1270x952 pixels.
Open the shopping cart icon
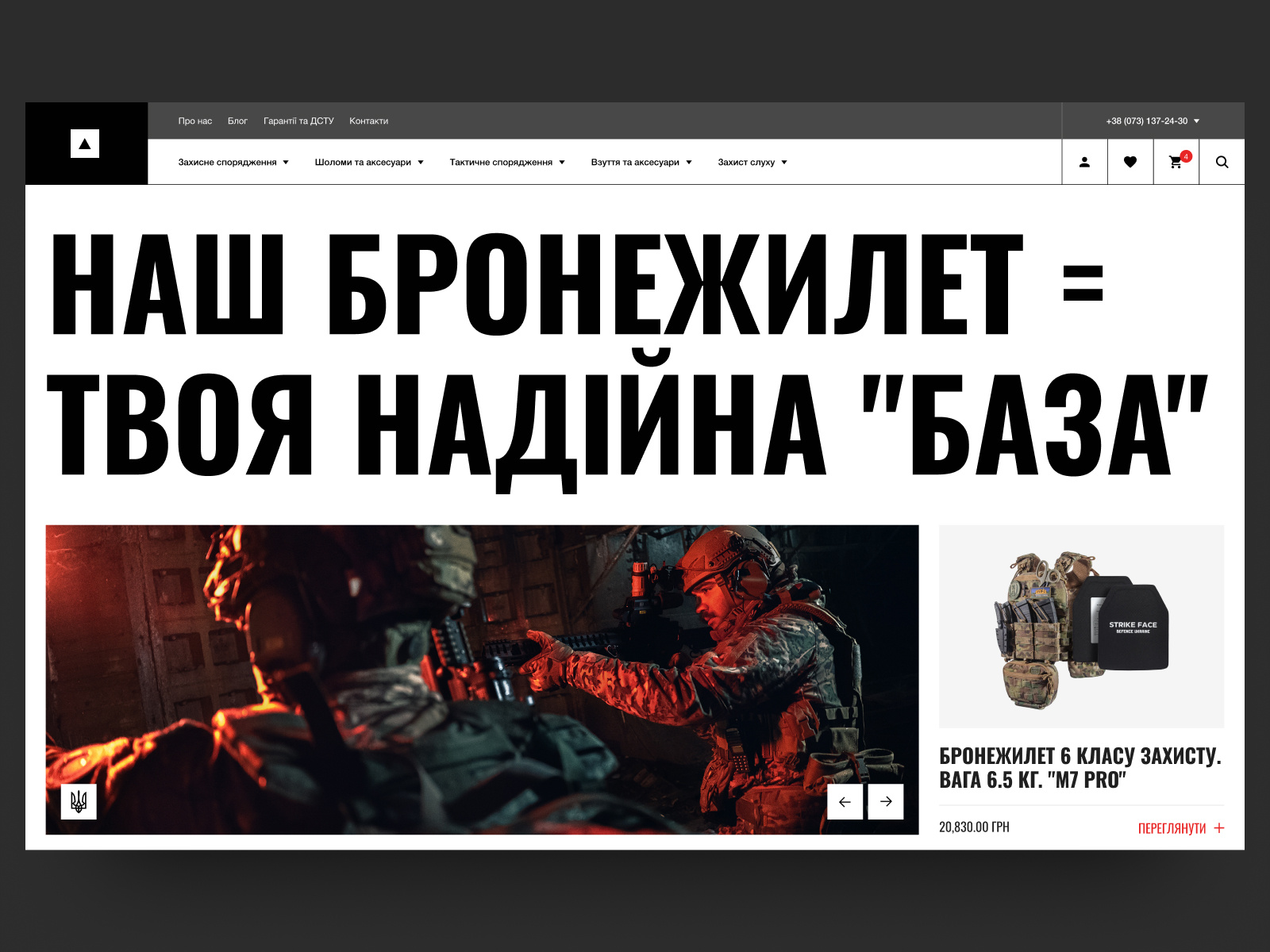click(x=1176, y=161)
